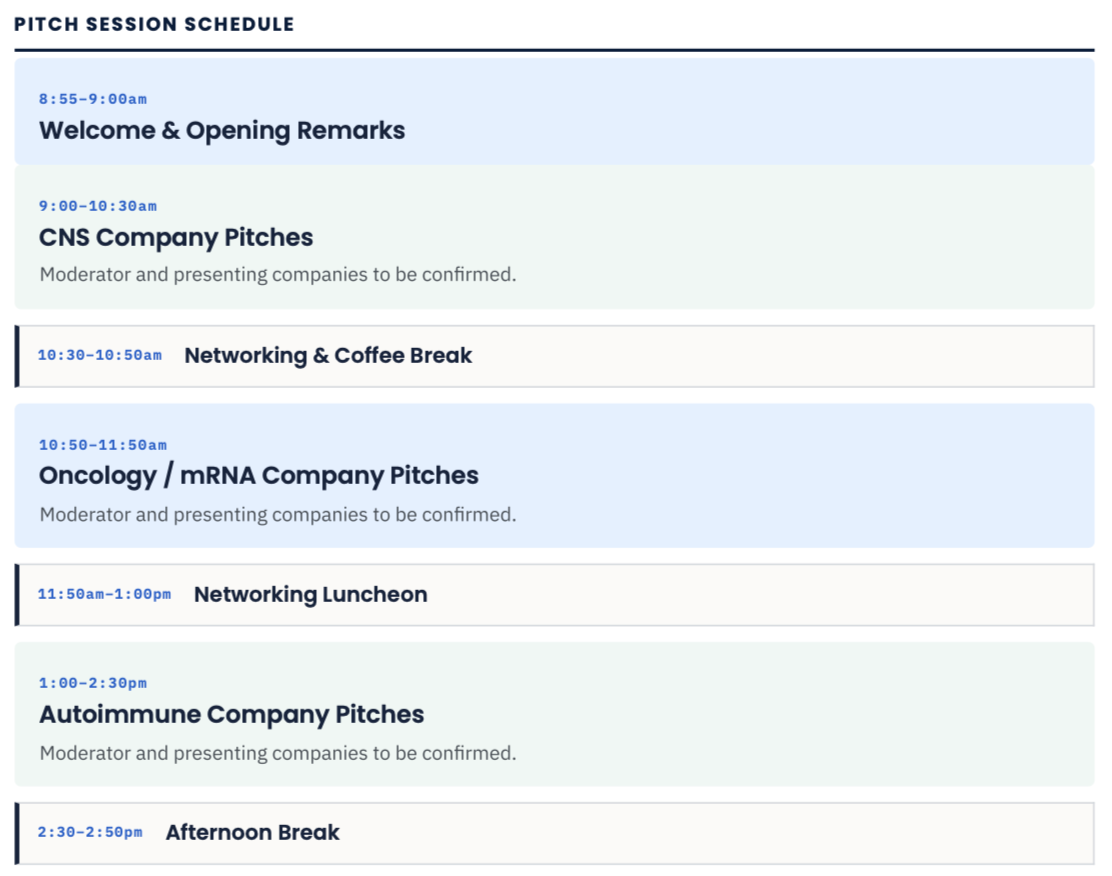Click the dark bar beside Afternoon Break

click(x=17, y=833)
